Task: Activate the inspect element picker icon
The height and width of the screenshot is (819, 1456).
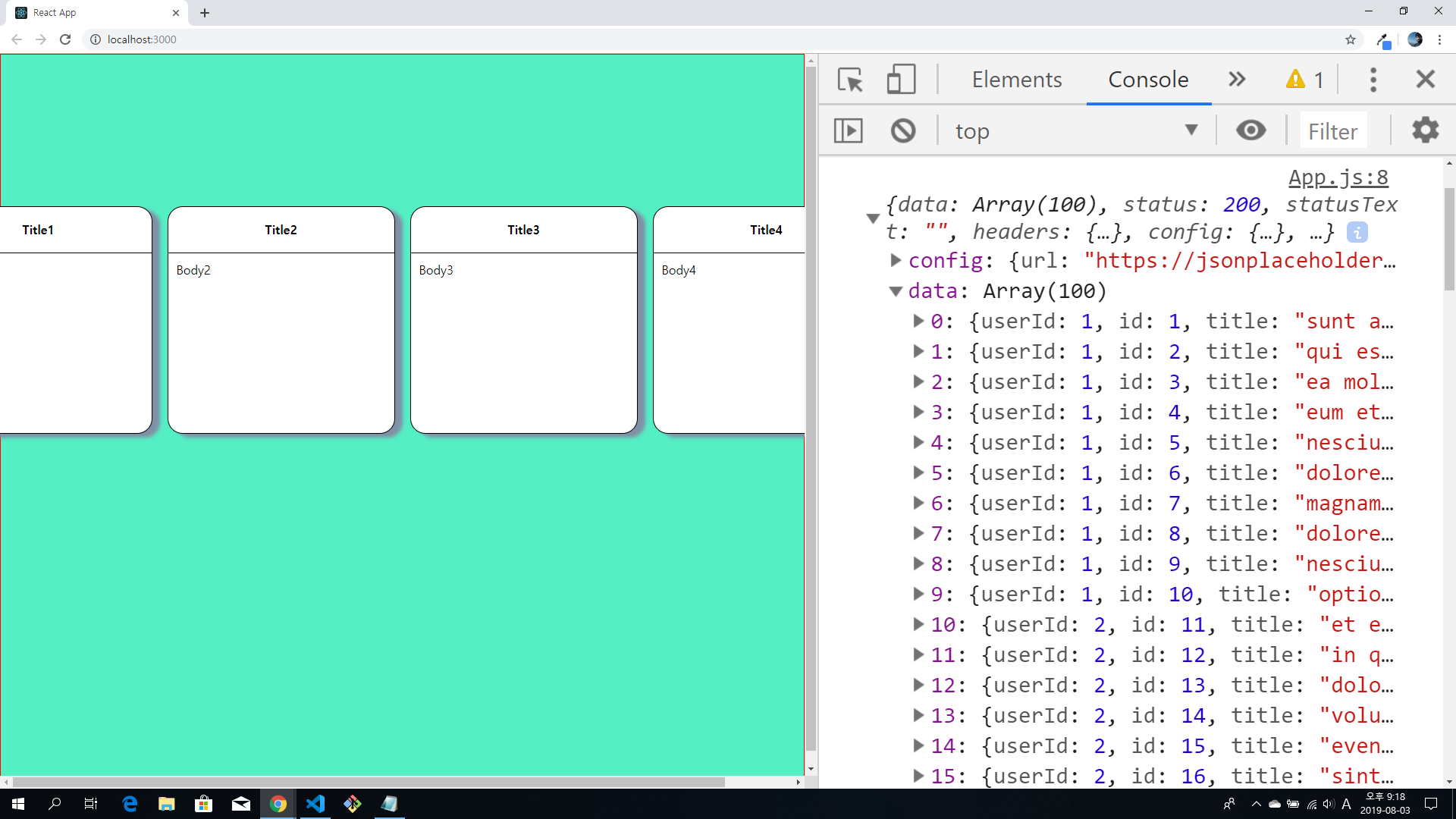Action: click(850, 80)
